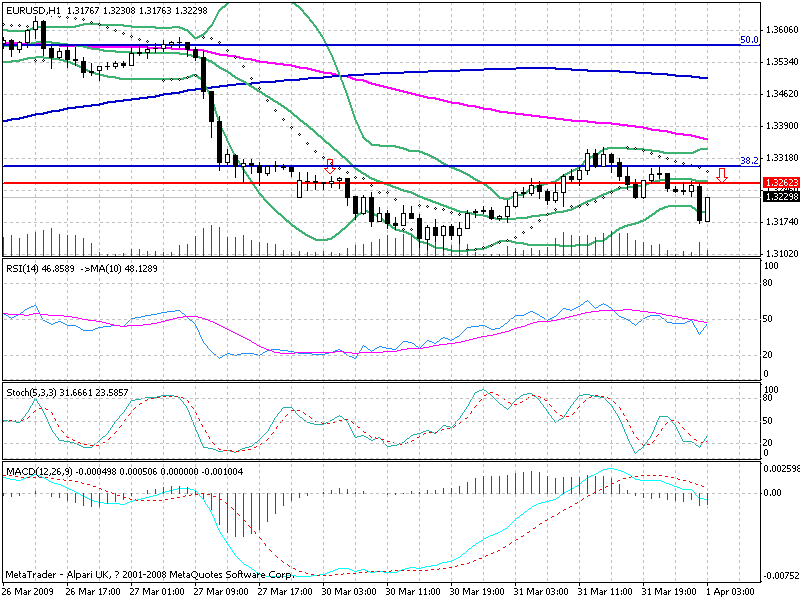Click the -0.00752 value on the MACD scale

coord(781,576)
